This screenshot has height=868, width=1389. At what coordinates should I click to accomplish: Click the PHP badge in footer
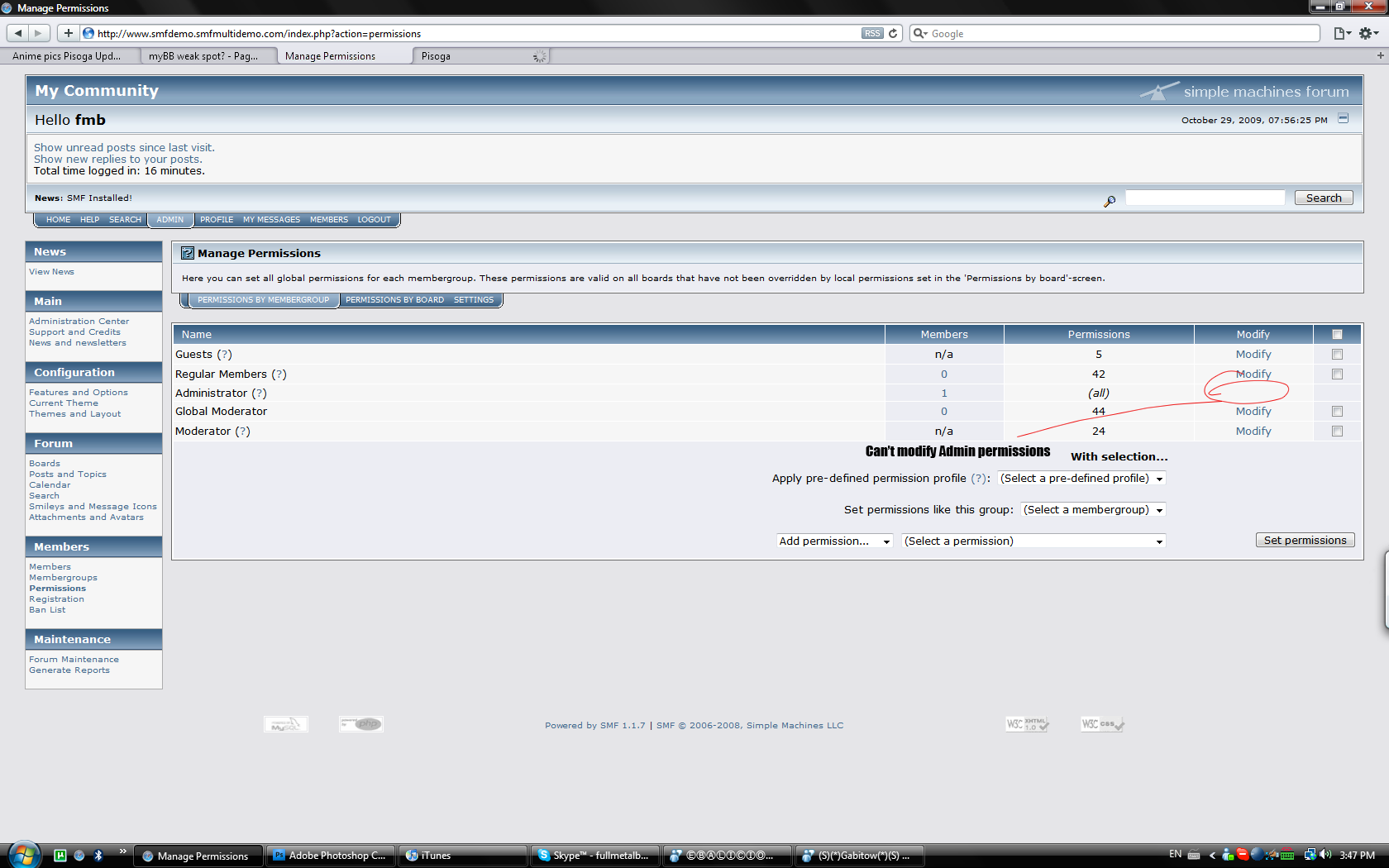[360, 724]
